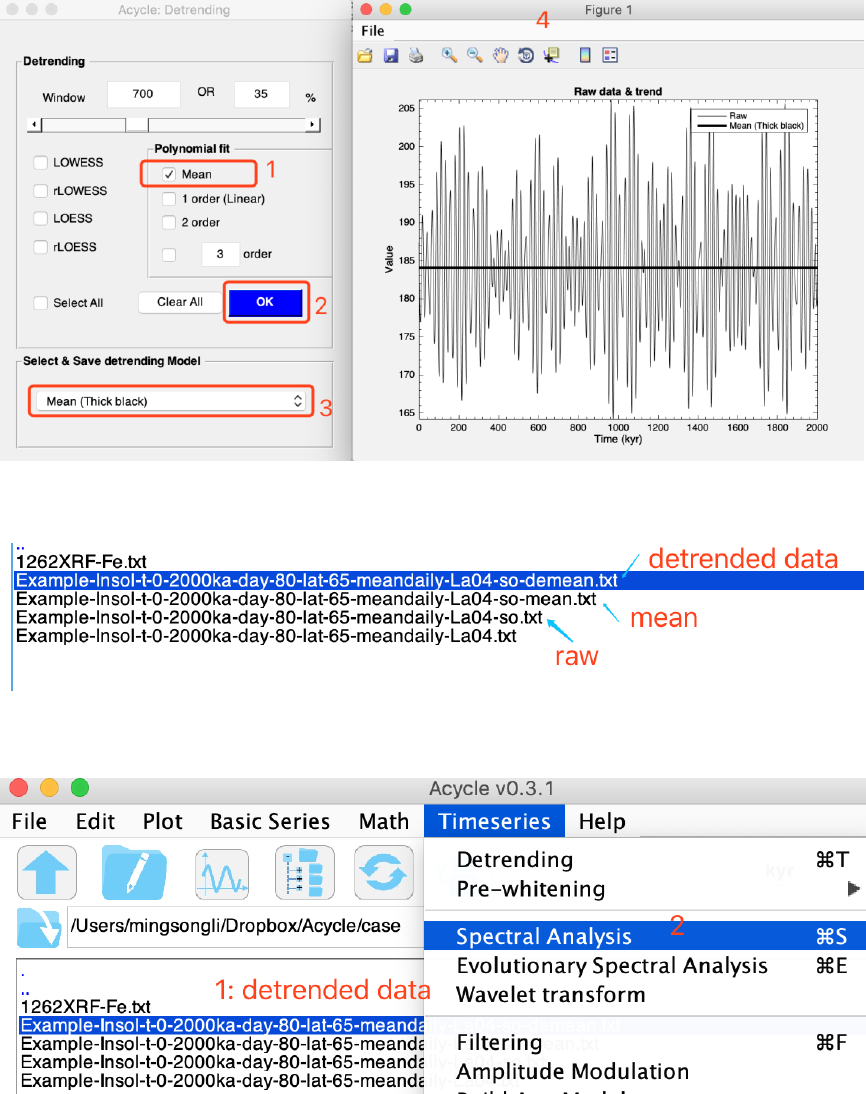Open the Plot menu
This screenshot has height=1094, width=866.
[x=163, y=821]
